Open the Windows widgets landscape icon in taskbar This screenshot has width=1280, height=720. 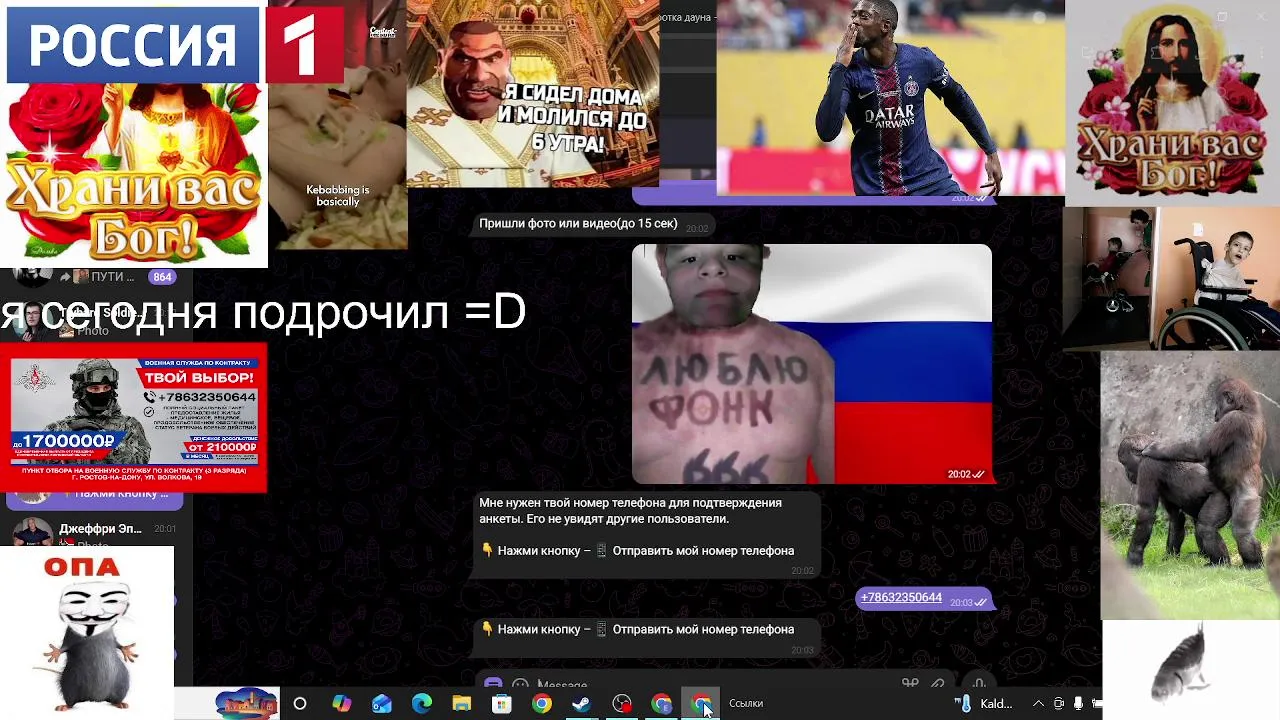246,703
